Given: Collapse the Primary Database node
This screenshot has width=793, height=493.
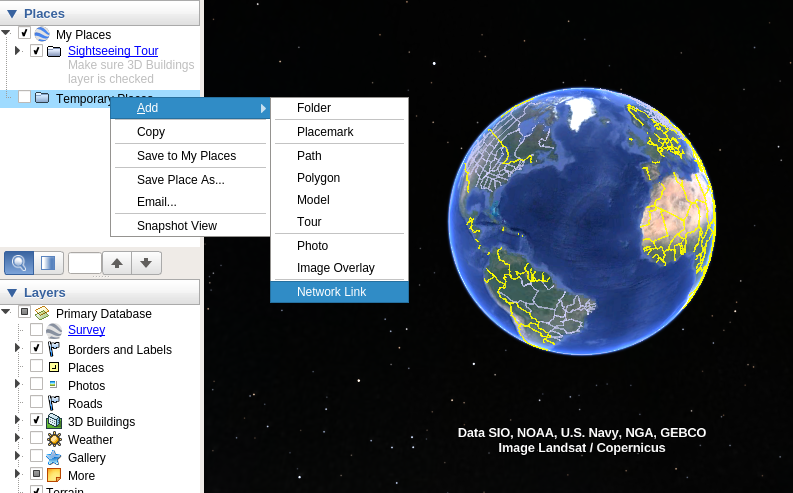Looking at the screenshot, I should (x=6, y=312).
